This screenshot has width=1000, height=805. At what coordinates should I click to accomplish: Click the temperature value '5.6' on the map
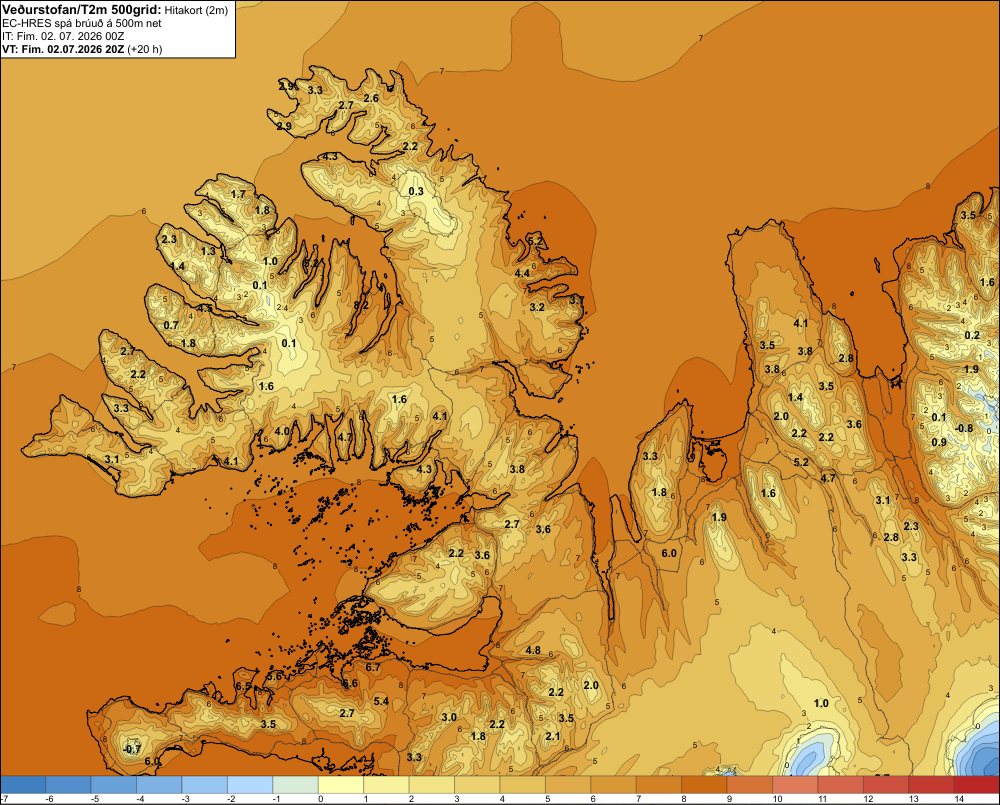[274, 676]
